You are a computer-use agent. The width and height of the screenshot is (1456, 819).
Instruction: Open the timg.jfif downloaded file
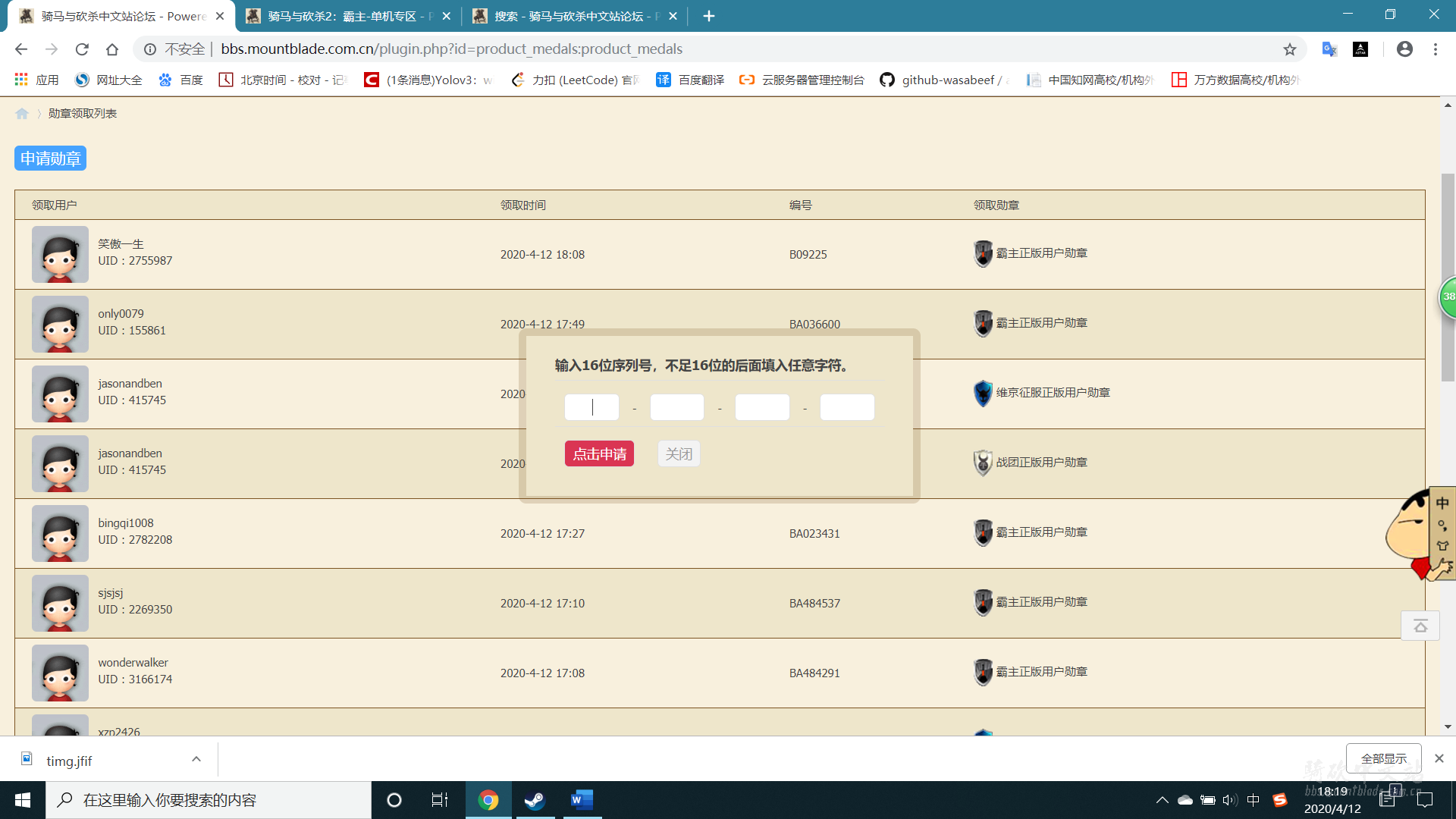point(69,761)
